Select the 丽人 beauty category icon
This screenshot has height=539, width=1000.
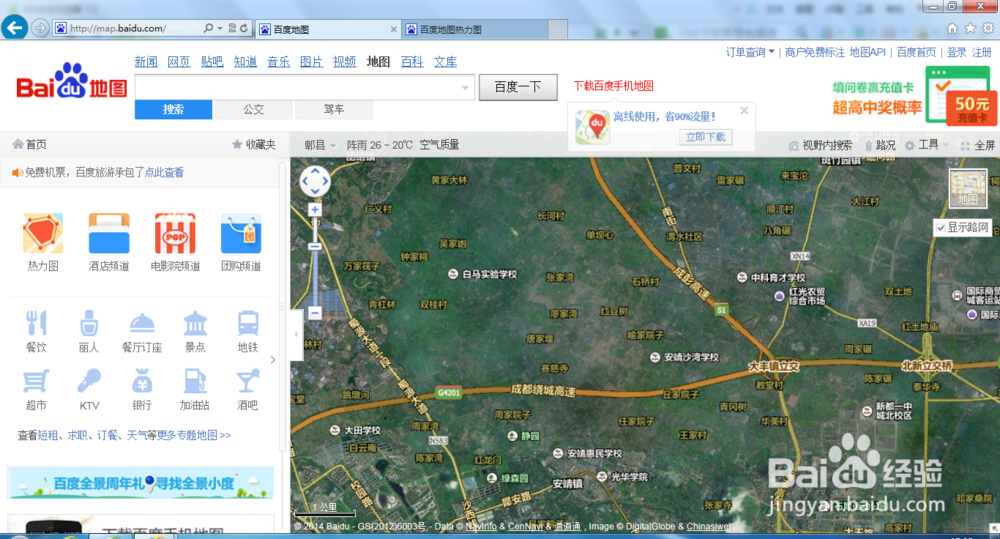[89, 323]
